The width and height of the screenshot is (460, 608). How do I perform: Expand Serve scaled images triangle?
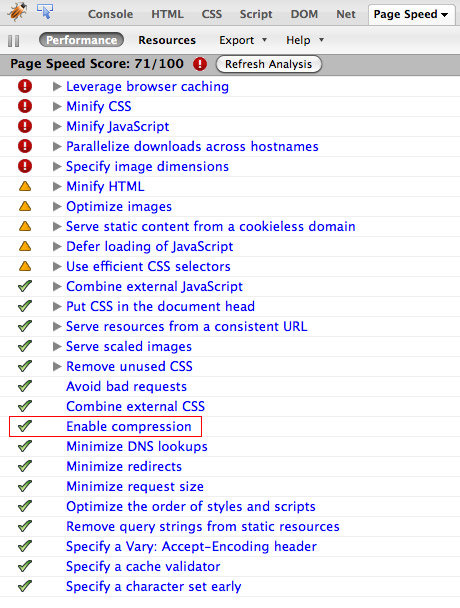pyautogui.click(x=57, y=346)
